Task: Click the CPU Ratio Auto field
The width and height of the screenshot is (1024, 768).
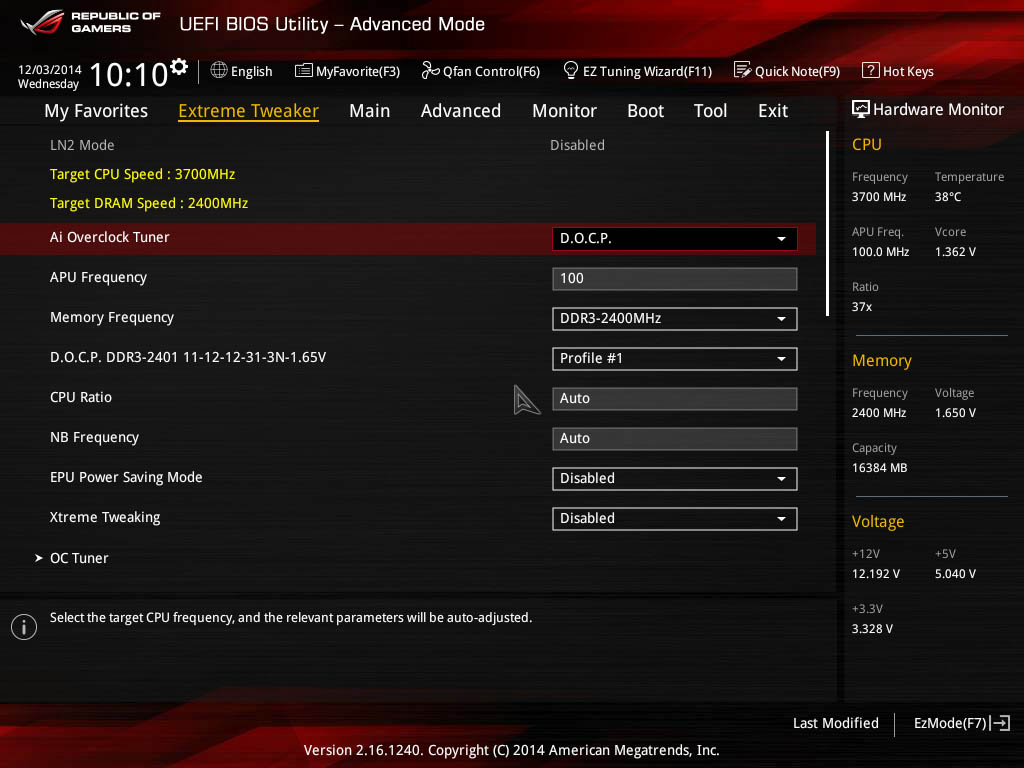Action: (x=675, y=398)
